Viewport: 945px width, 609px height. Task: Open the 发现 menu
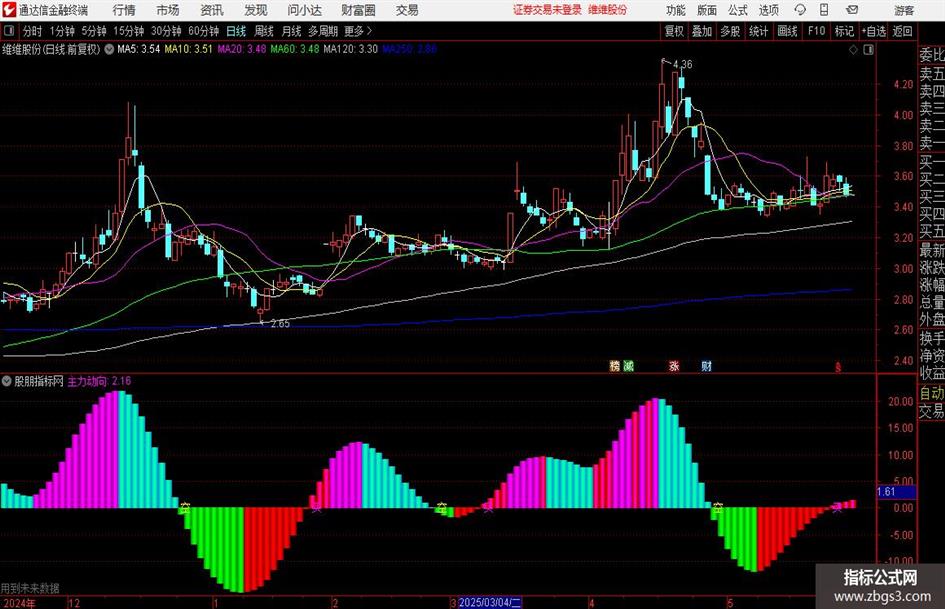[x=256, y=10]
